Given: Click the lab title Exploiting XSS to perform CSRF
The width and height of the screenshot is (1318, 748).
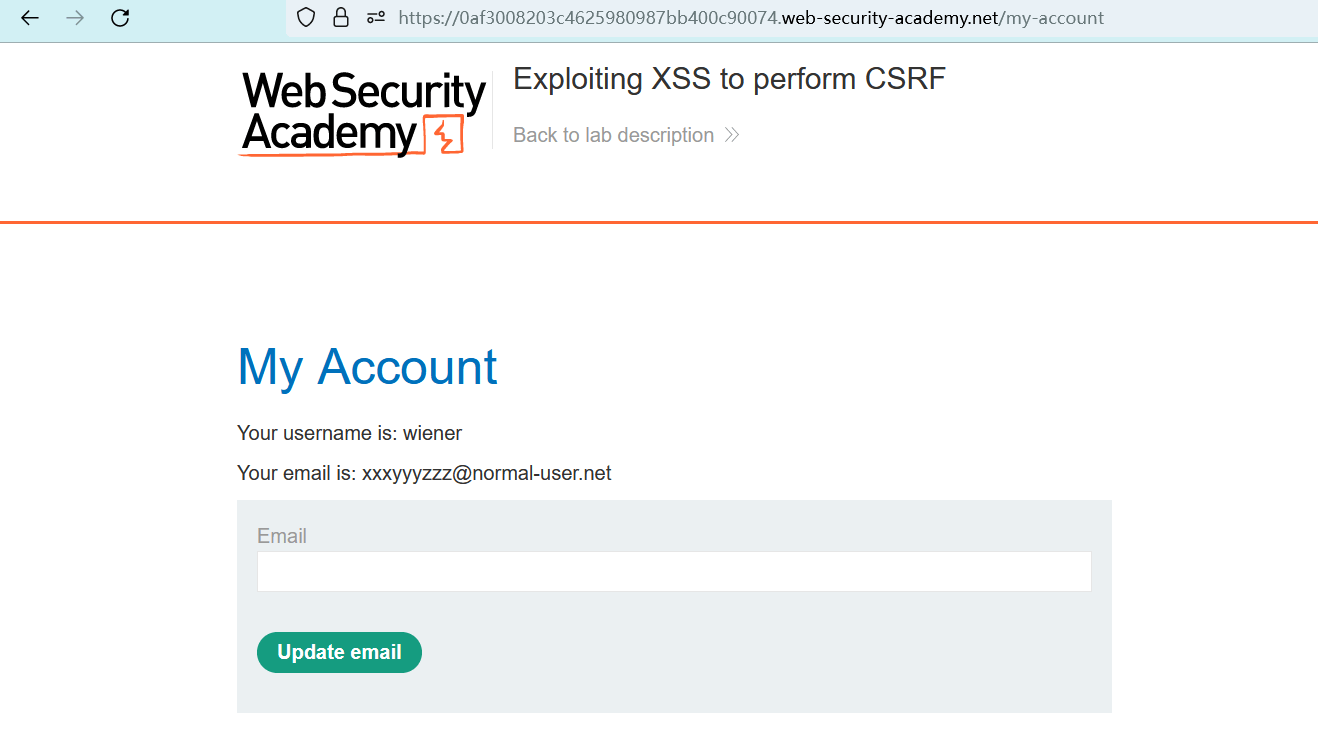Looking at the screenshot, I should pos(729,79).
